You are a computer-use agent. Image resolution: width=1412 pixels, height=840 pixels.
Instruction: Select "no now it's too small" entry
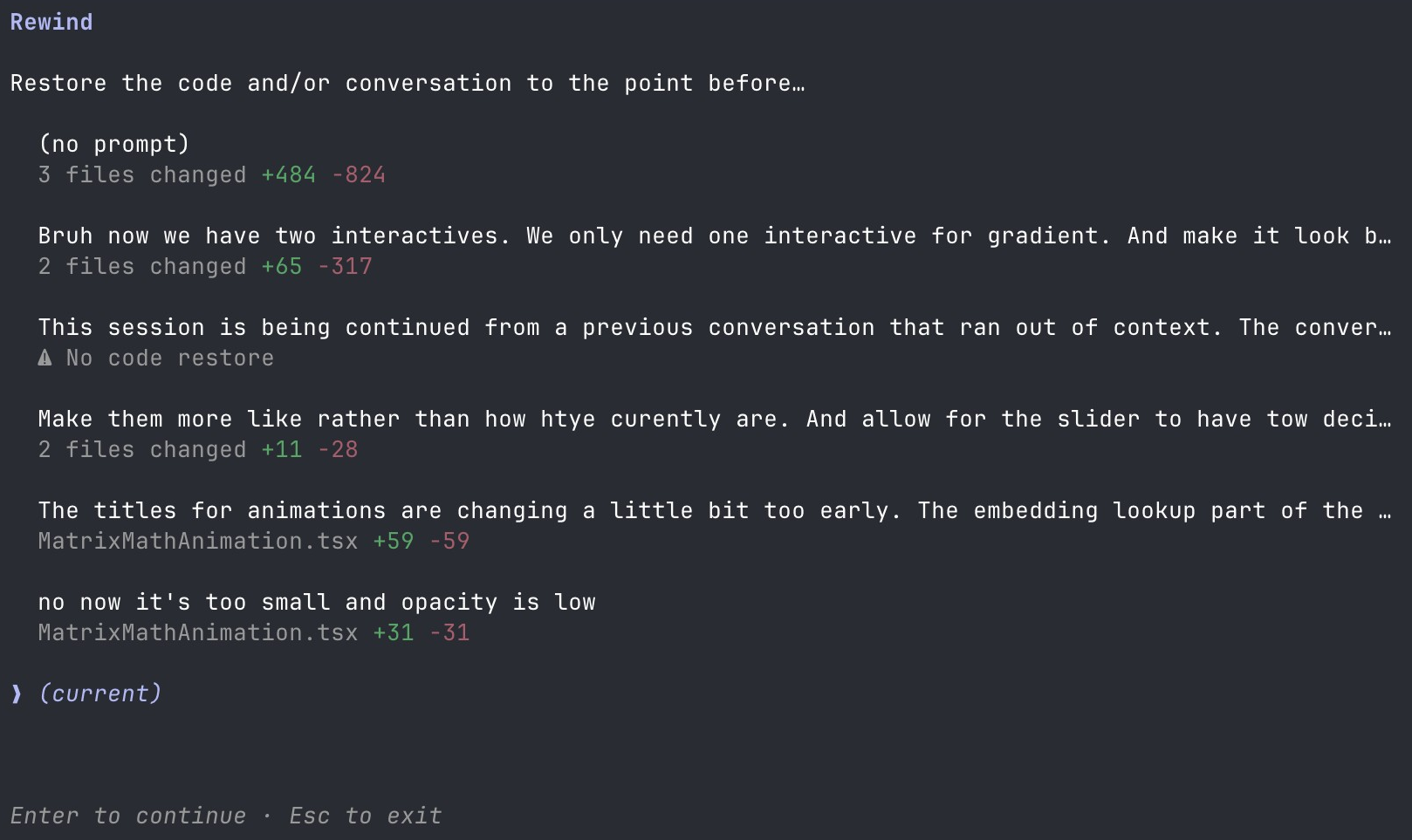[x=317, y=602]
